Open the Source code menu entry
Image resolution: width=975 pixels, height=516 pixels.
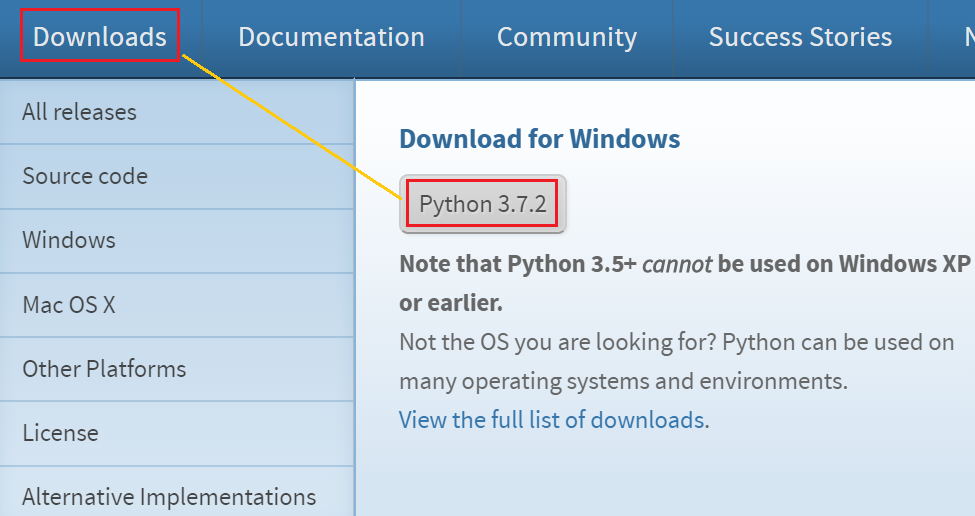pyautogui.click(x=85, y=176)
